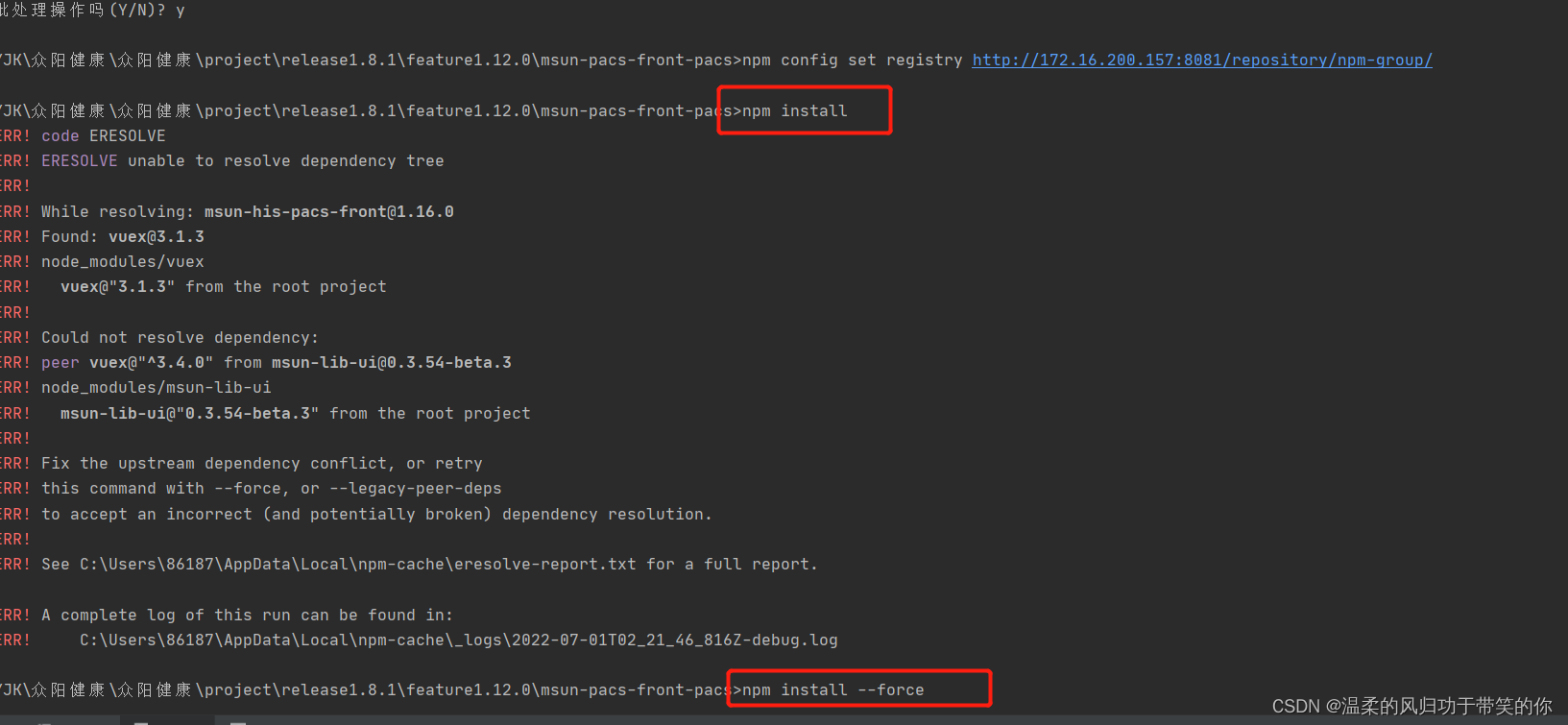Select 'ERESOLVE unable to resolve dependency tree' line
Viewport: 1568px width, 725px height.
click(243, 160)
